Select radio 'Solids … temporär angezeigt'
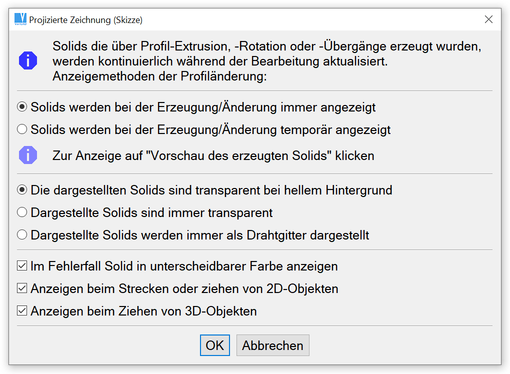 (x=22, y=129)
